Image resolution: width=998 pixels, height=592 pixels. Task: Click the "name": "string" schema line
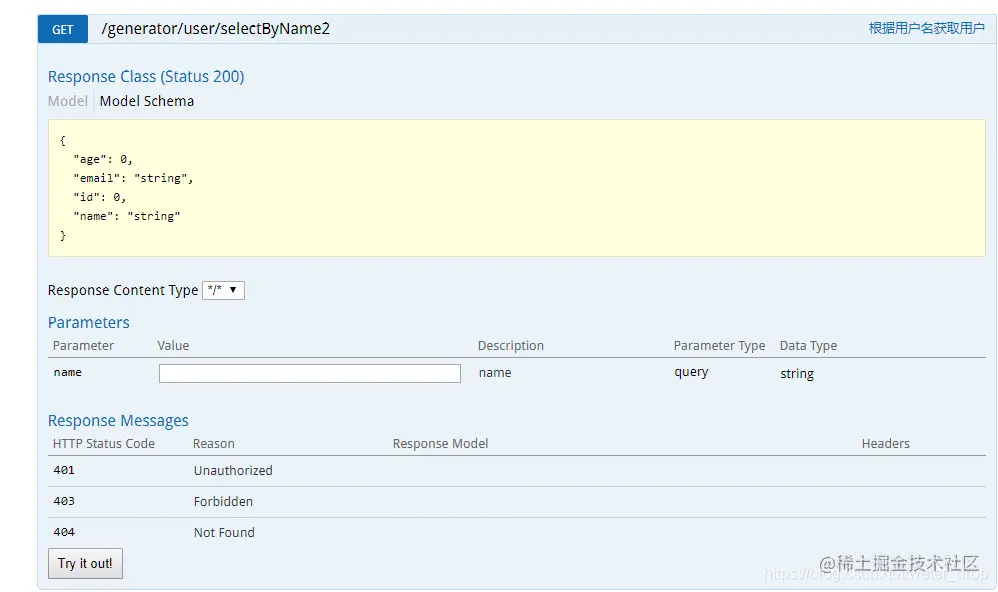[127, 216]
